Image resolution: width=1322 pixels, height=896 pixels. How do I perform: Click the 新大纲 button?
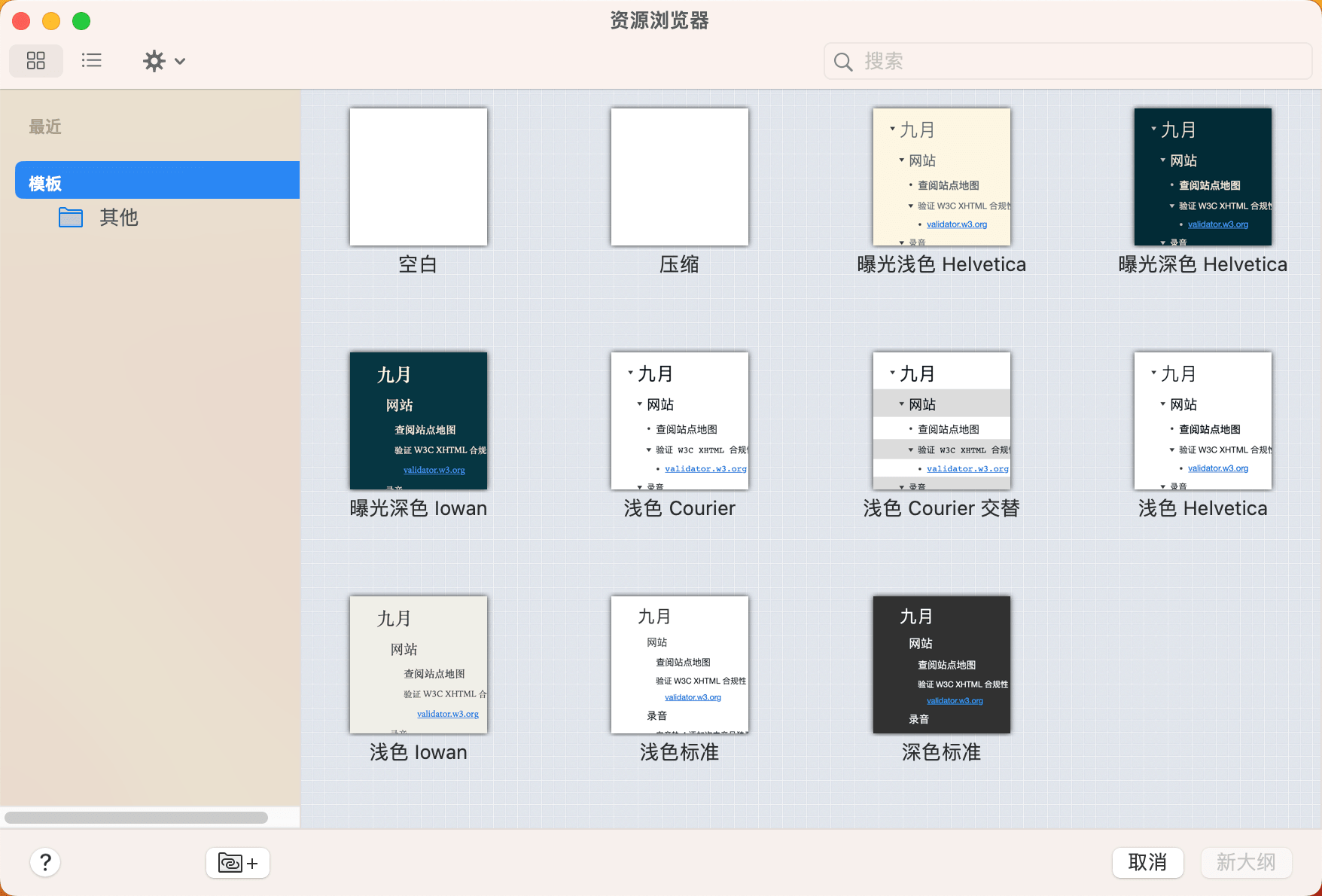(1246, 862)
